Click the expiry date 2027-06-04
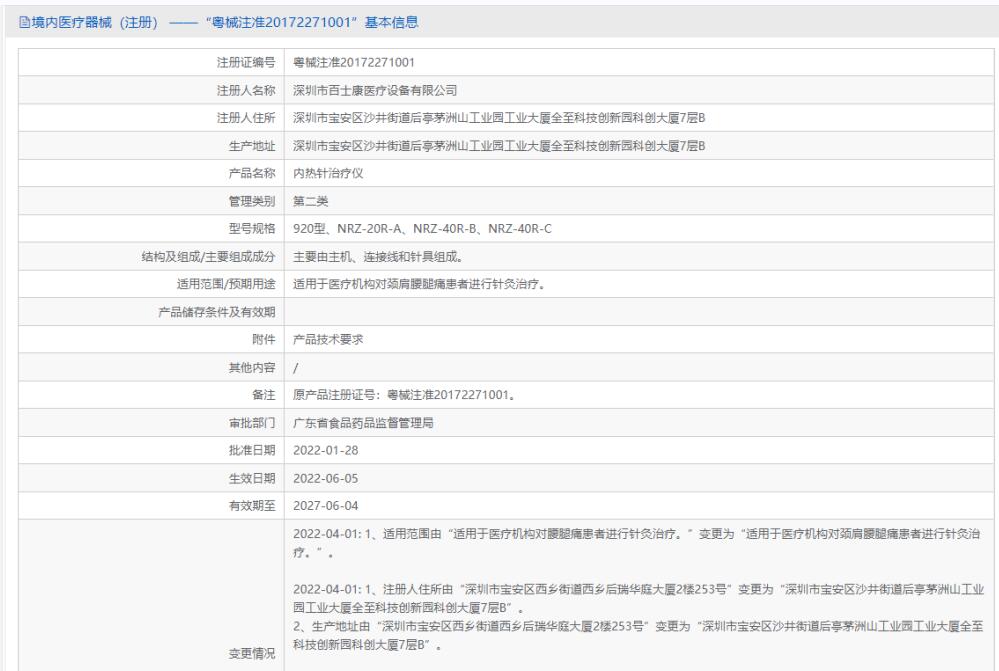The image size is (999, 671). click(326, 506)
